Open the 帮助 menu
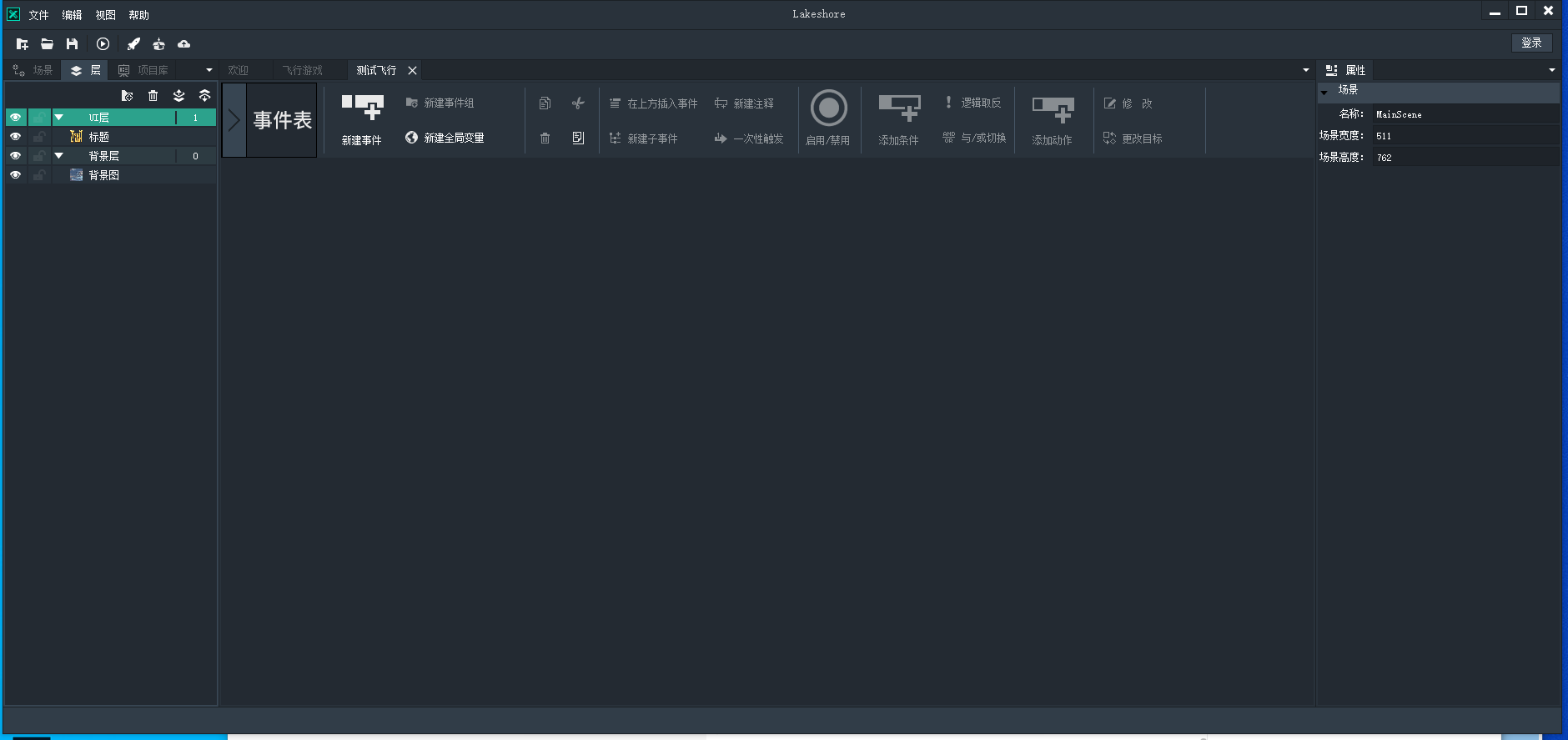The height and width of the screenshot is (740, 1568). coord(138,15)
